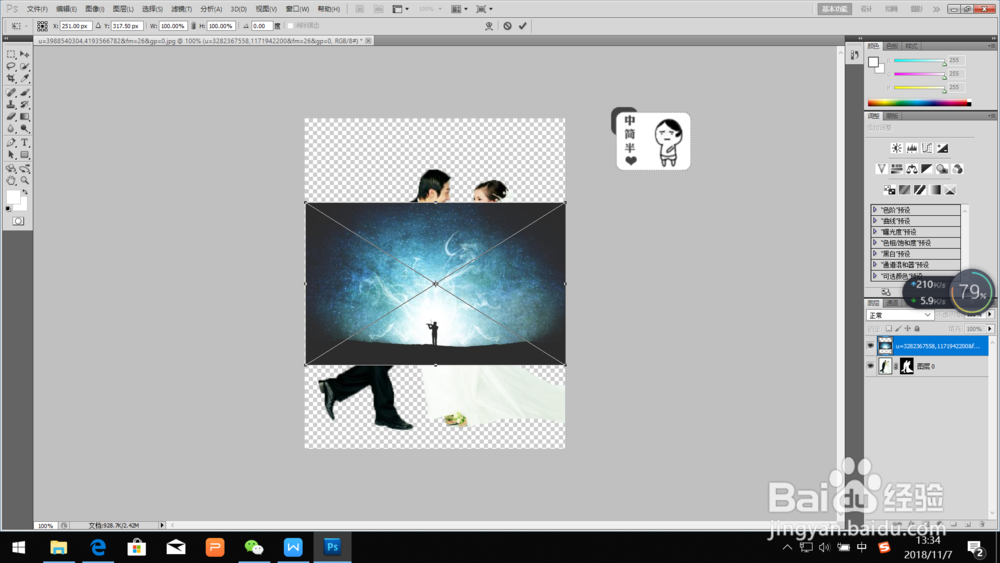Select the Zoom tool
Screen dimensions: 1000x563
pyautogui.click(x=24, y=181)
